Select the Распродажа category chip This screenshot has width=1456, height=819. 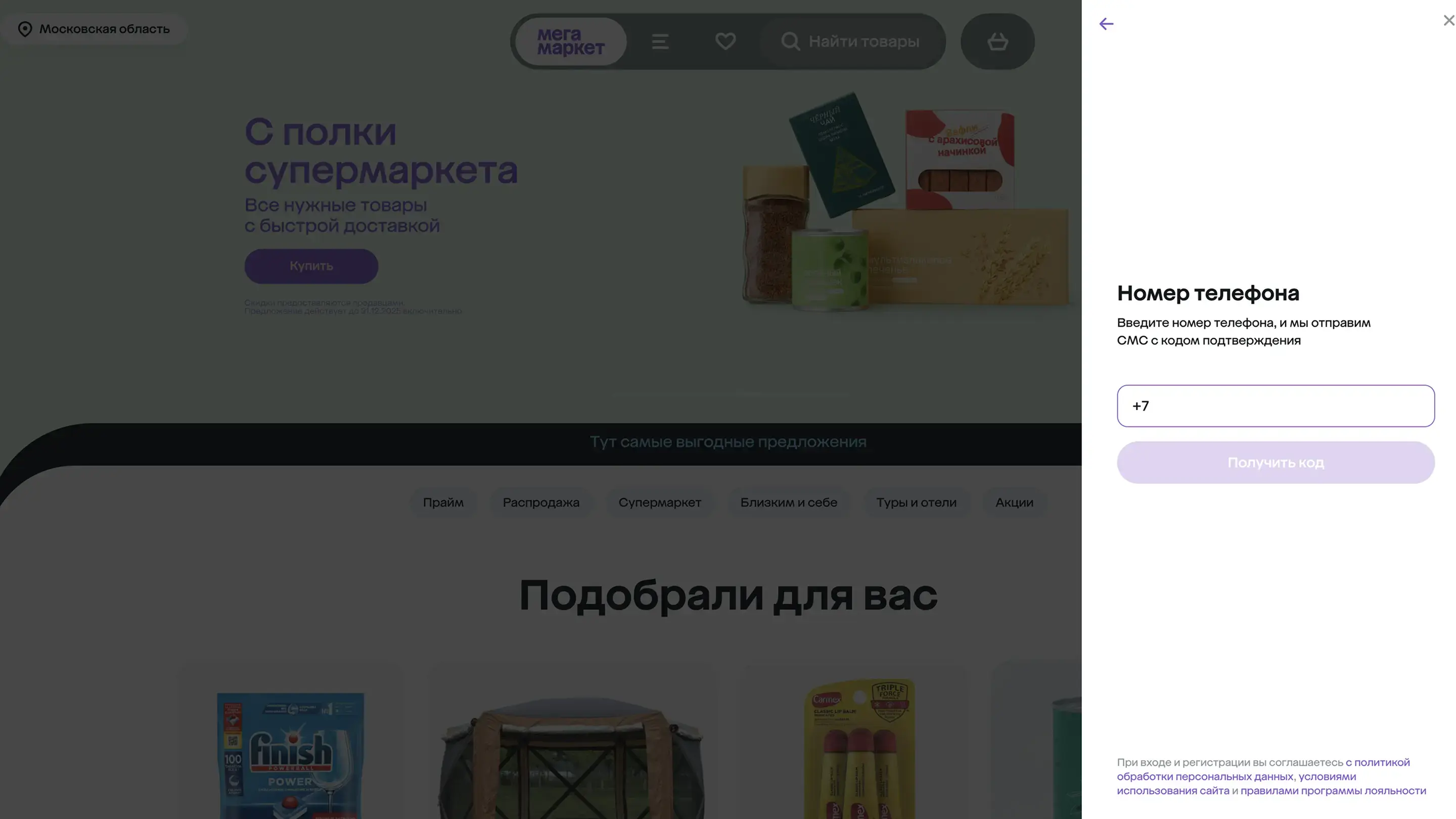pos(541,503)
